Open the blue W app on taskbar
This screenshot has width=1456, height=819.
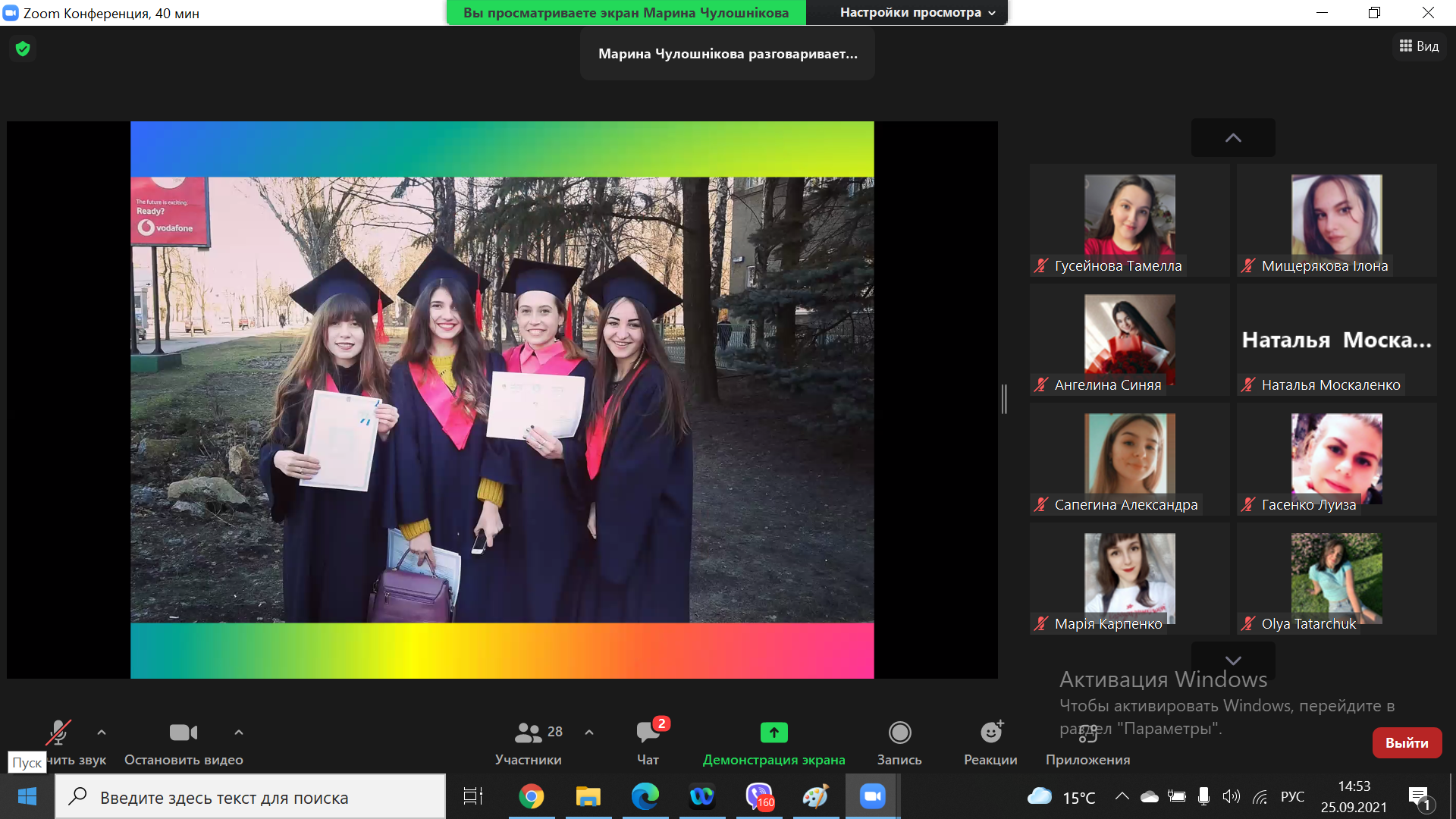702,797
